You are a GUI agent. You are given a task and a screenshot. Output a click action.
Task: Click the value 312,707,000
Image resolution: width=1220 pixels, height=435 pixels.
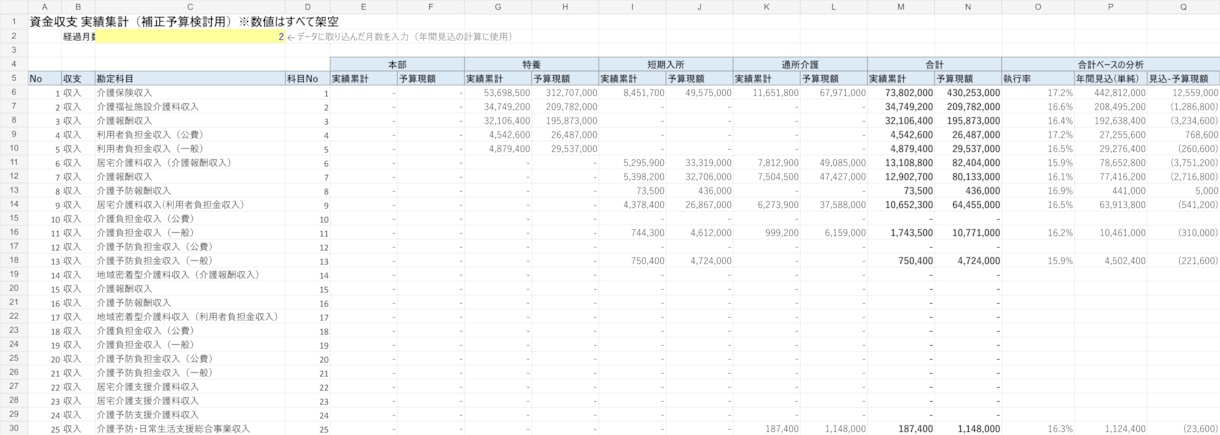point(572,92)
